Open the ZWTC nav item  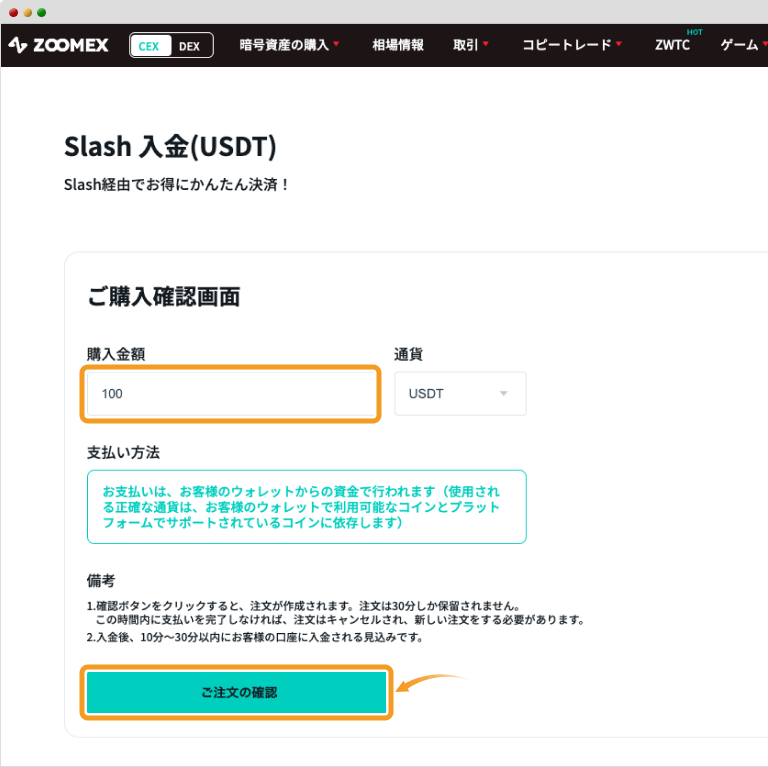coord(672,46)
